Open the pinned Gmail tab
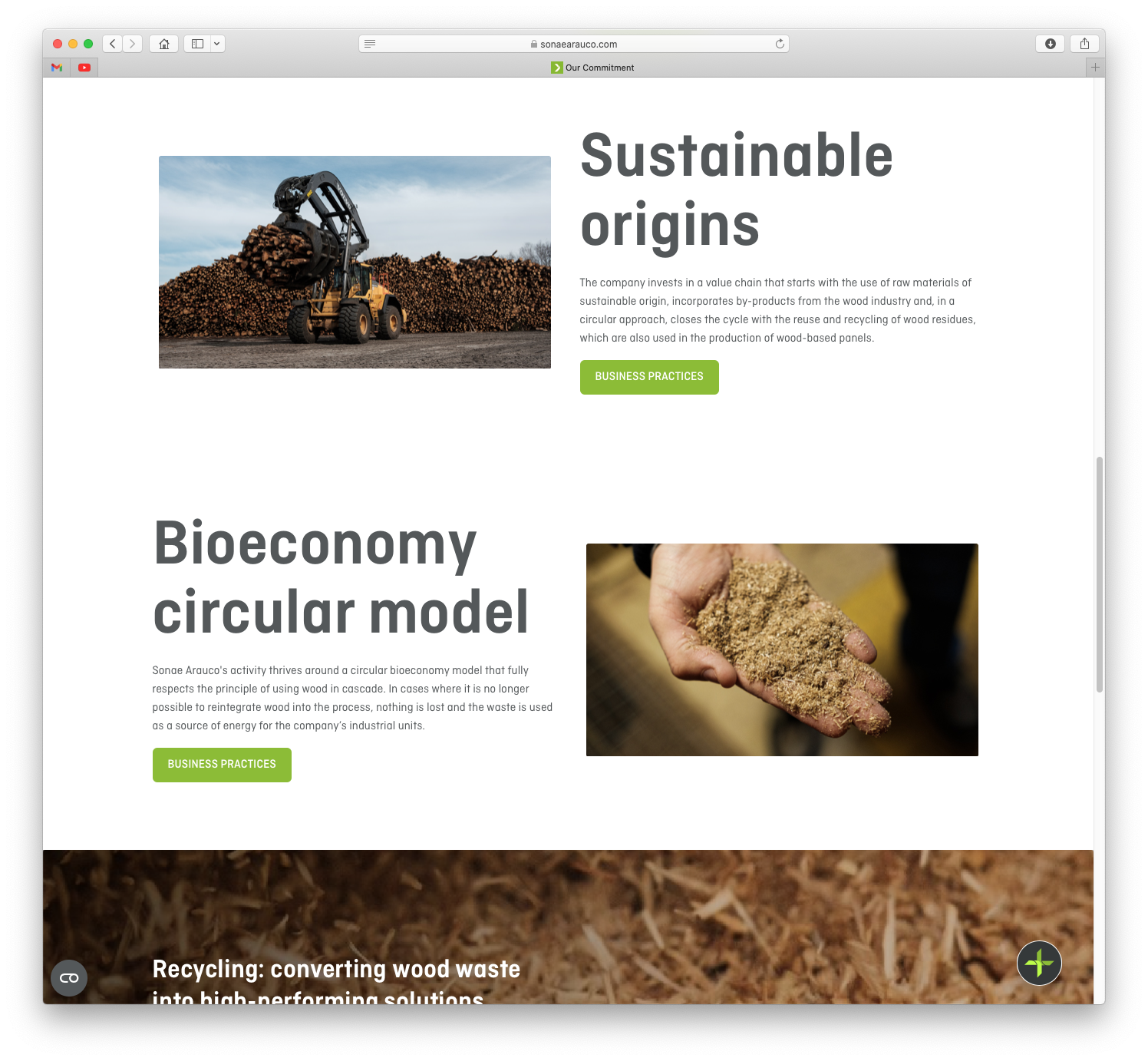Viewport: 1148px width, 1061px height. [57, 68]
